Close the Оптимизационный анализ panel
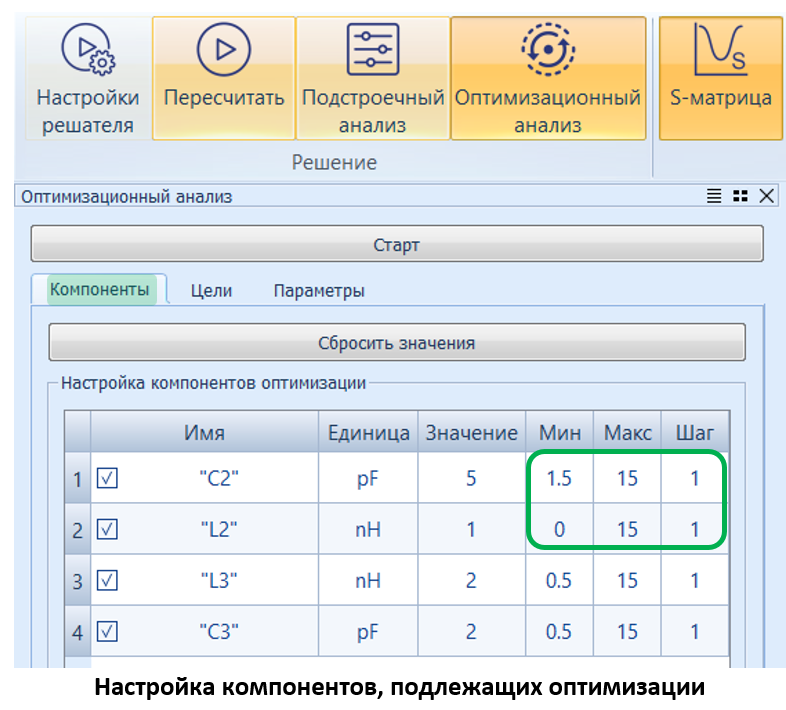786x710 pixels. point(767,197)
